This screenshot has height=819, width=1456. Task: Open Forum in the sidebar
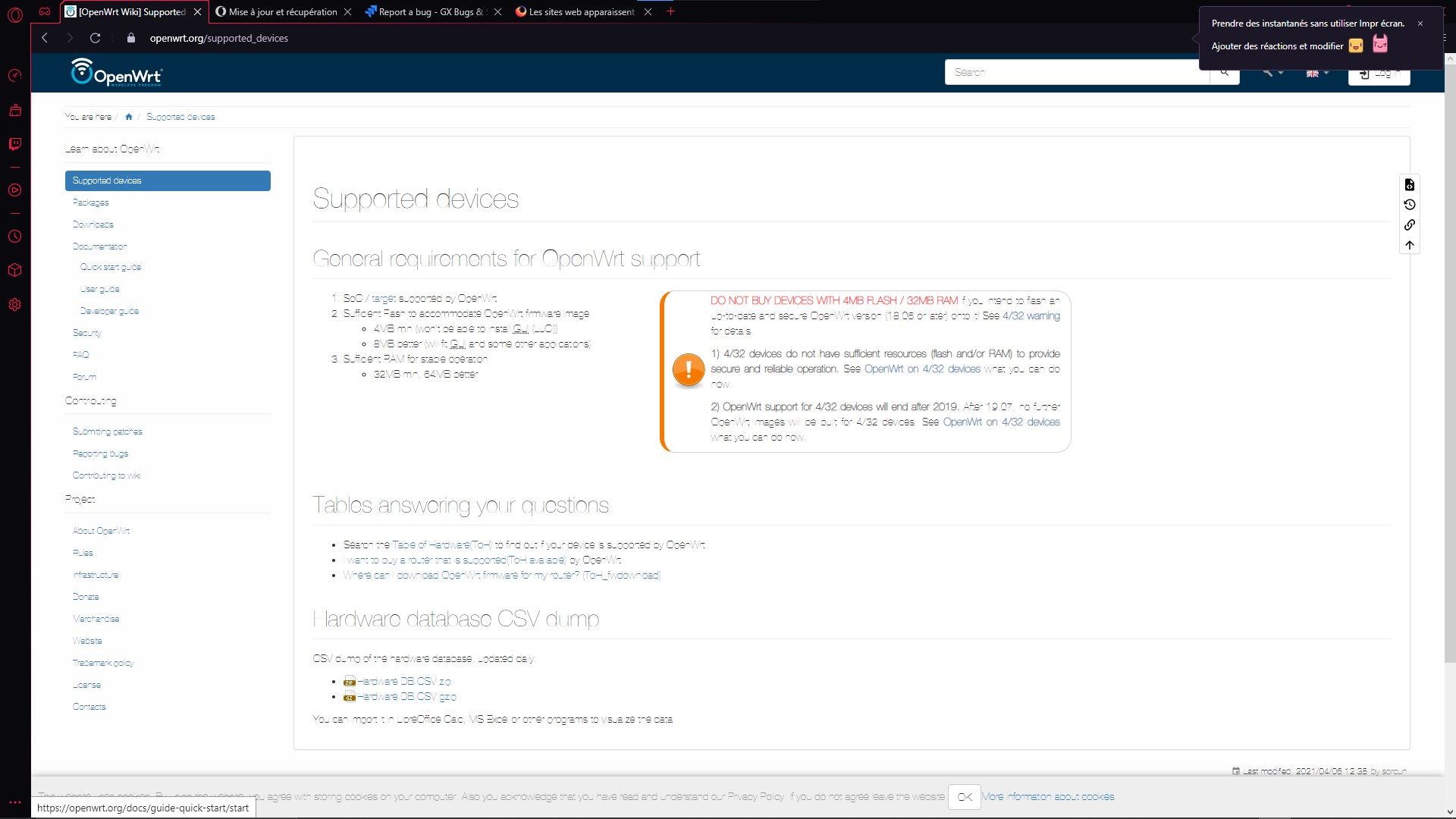pos(84,377)
